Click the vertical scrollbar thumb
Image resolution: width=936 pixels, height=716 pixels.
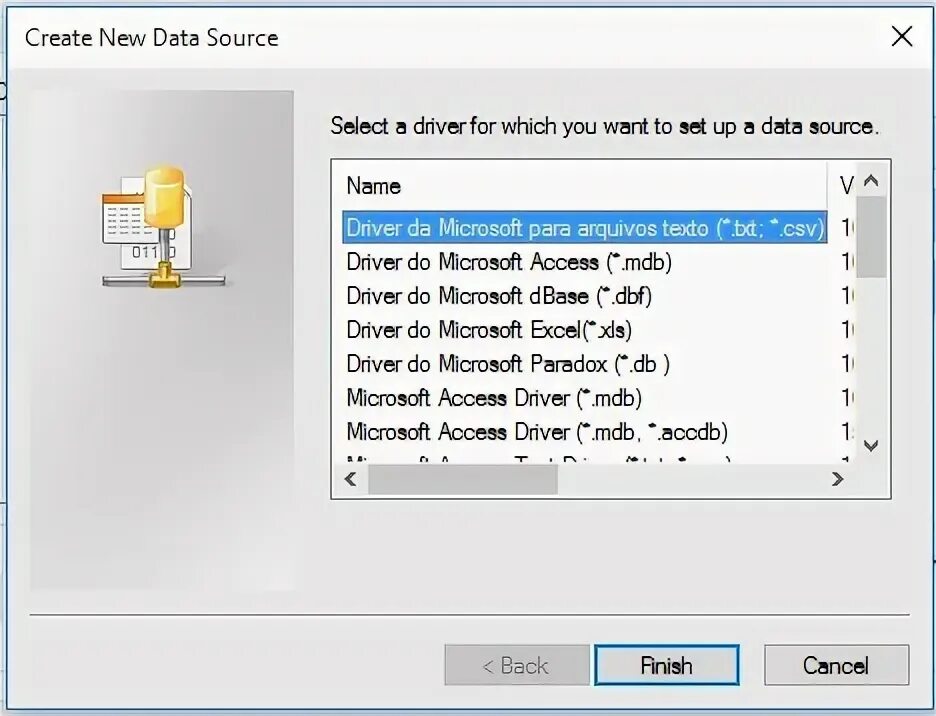pyautogui.click(x=871, y=236)
